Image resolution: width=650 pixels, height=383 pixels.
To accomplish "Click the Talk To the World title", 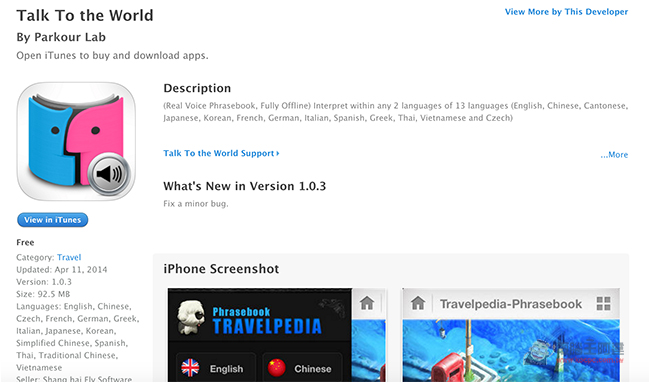I will click(x=85, y=16).
